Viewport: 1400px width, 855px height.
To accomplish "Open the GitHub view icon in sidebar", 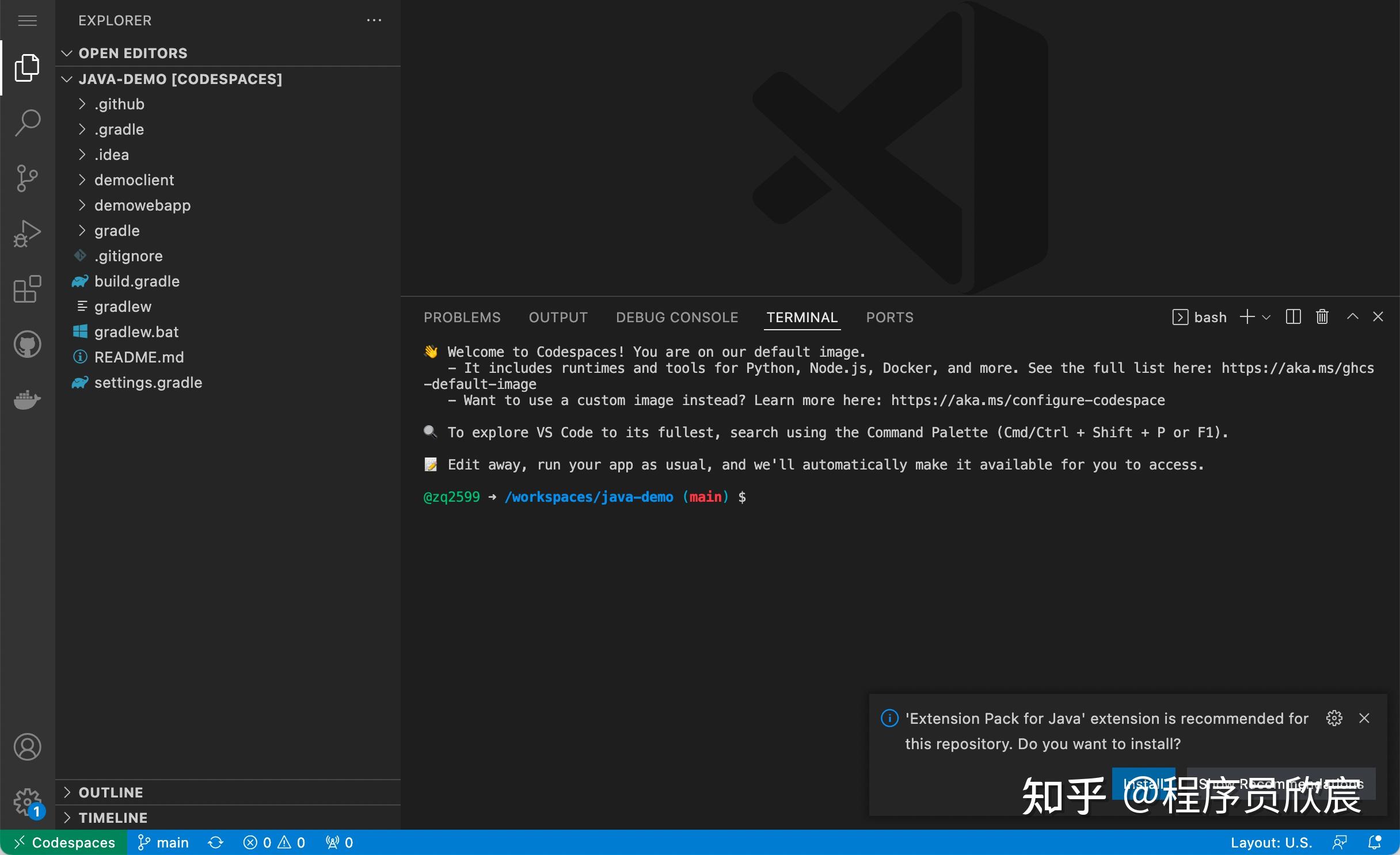I will (x=27, y=344).
